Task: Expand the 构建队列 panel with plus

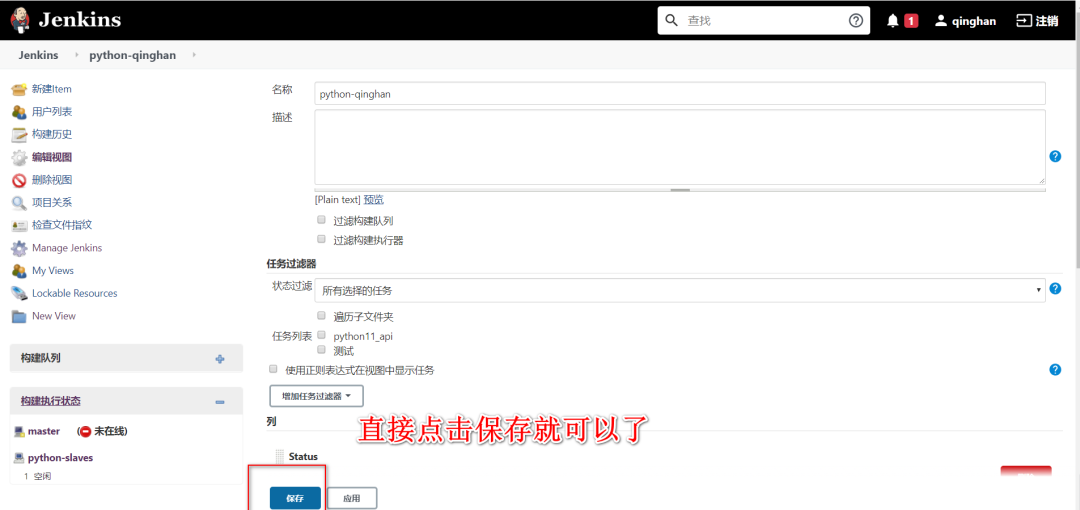Action: [220, 359]
